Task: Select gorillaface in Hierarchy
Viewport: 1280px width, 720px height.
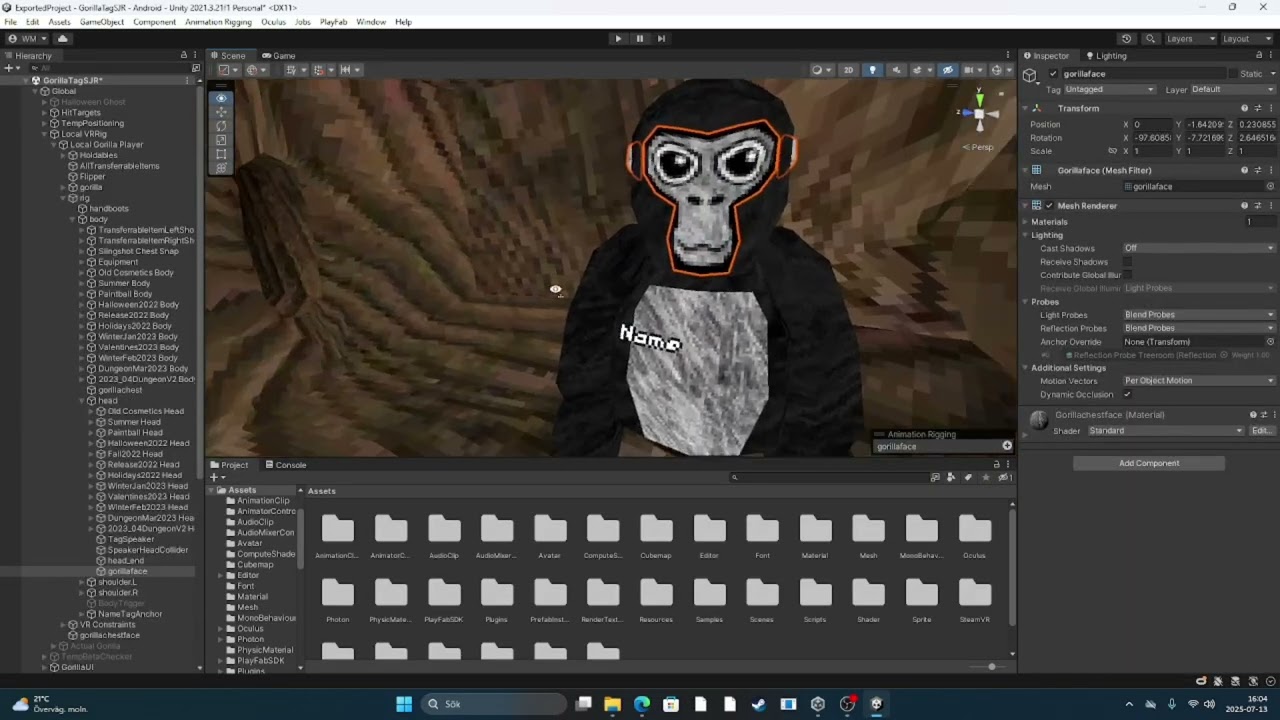Action: click(128, 571)
